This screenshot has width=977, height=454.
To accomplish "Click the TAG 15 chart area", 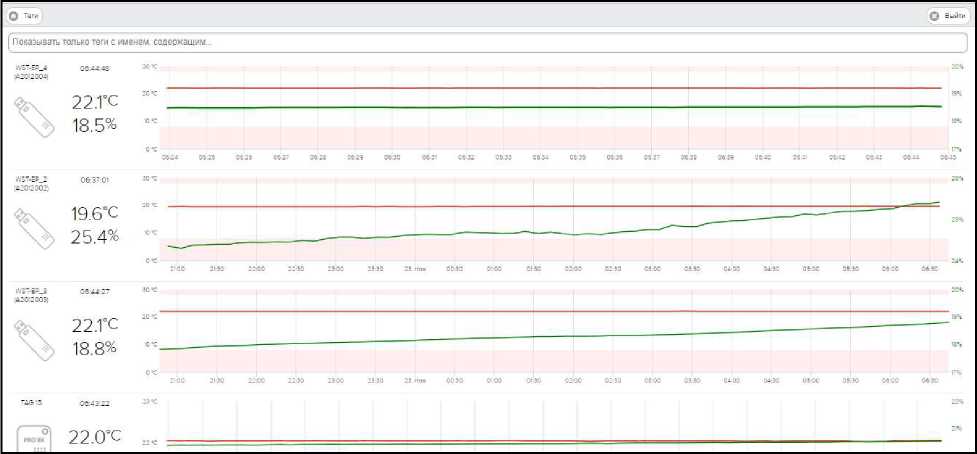I will (x=555, y=425).
